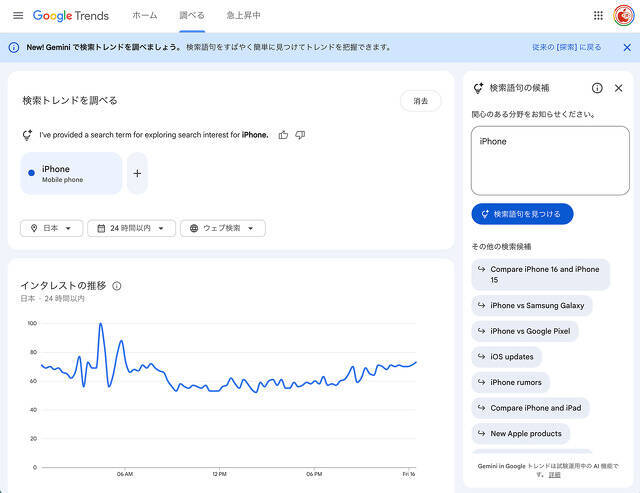Viewport: 640px width, 493px height.
Task: Open the hamburger main menu
Action: click(x=17, y=16)
